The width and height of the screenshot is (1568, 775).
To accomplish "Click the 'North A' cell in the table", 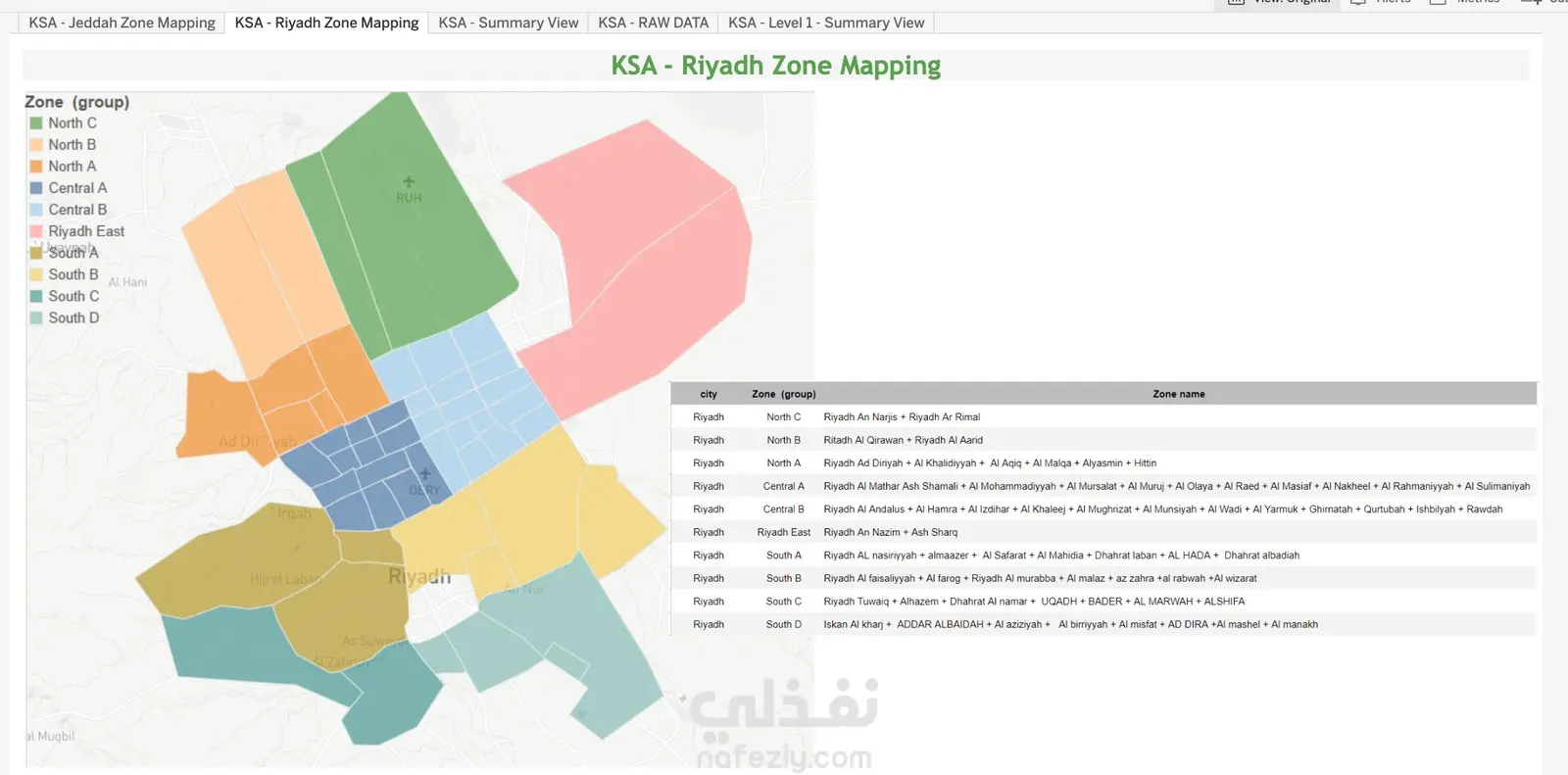I will click(x=784, y=463).
